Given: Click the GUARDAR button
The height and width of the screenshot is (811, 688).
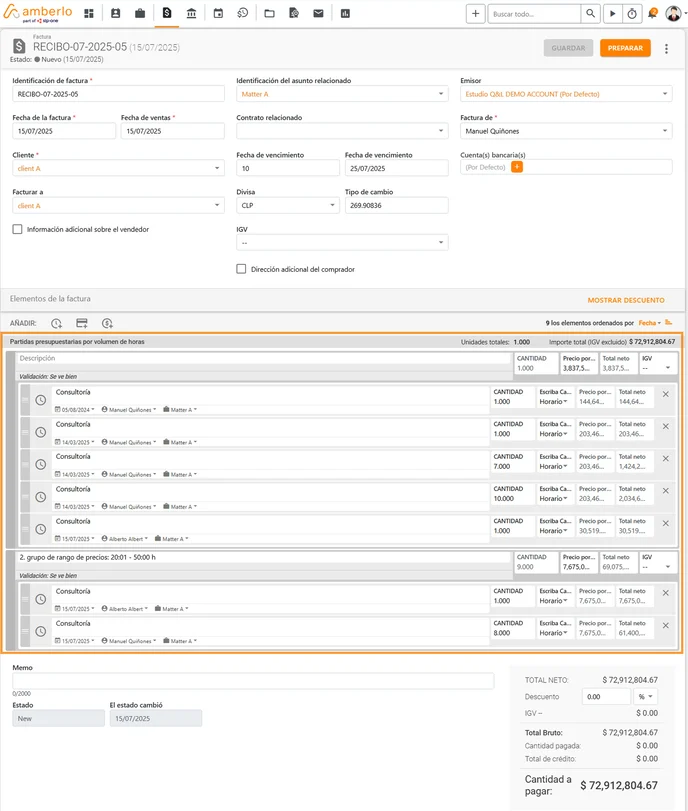Looking at the screenshot, I should (568, 48).
